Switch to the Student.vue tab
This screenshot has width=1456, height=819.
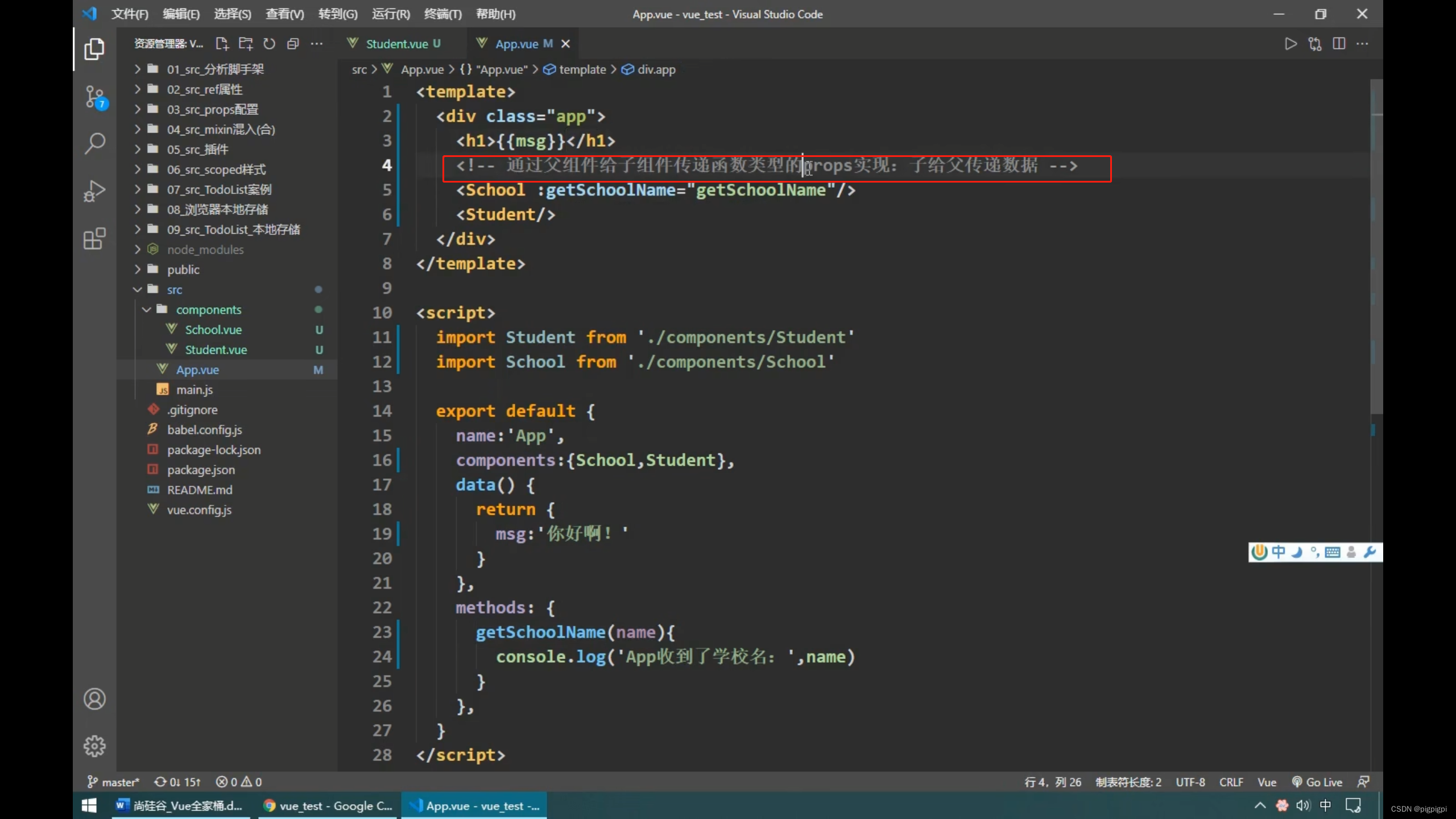[403, 44]
